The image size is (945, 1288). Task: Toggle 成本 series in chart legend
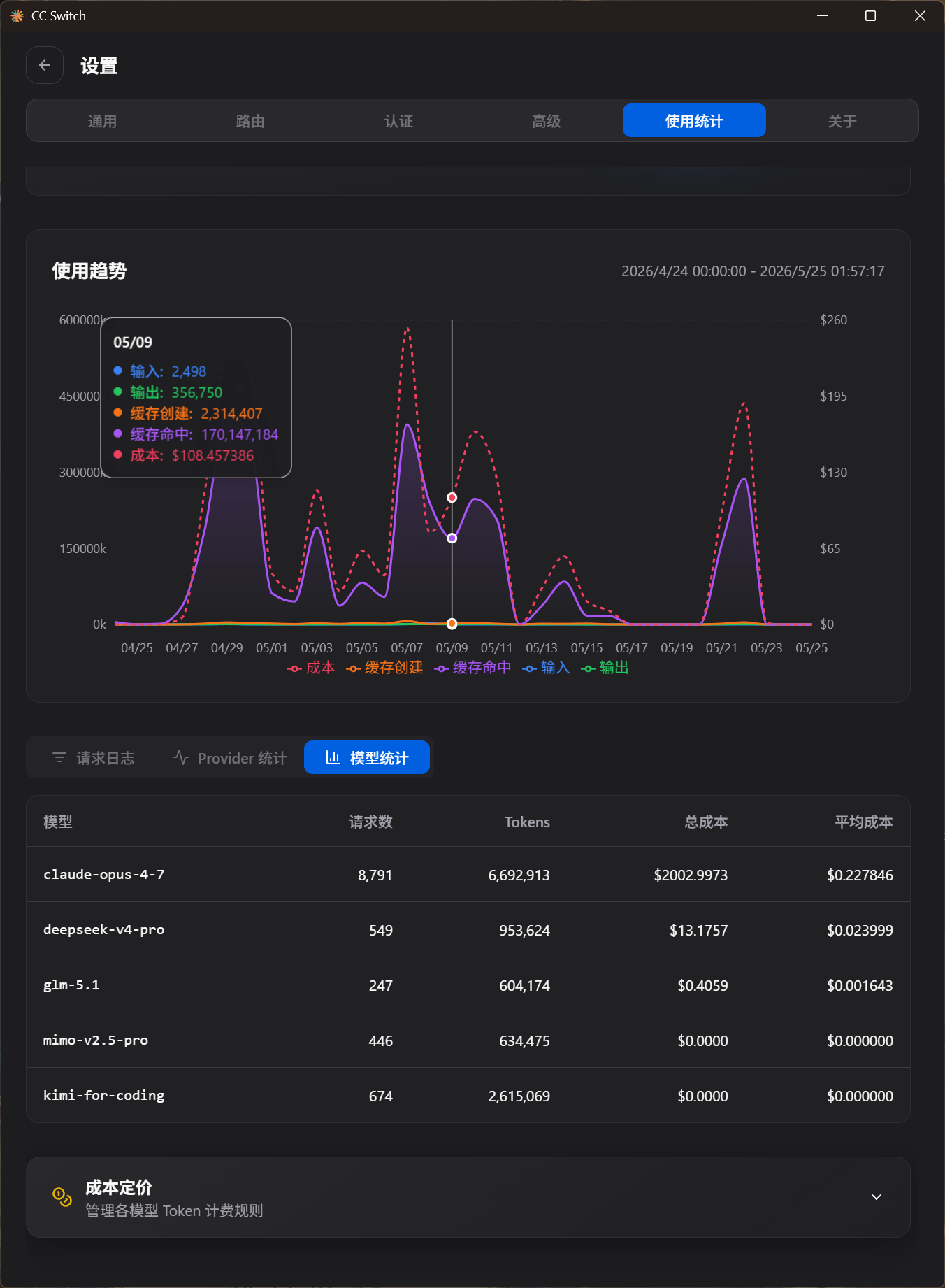[312, 668]
